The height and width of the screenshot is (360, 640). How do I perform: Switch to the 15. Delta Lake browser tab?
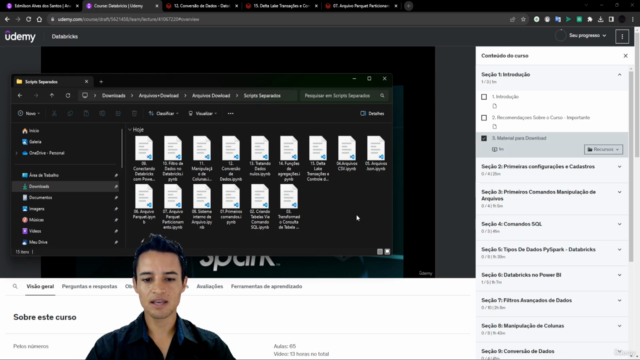(x=282, y=6)
